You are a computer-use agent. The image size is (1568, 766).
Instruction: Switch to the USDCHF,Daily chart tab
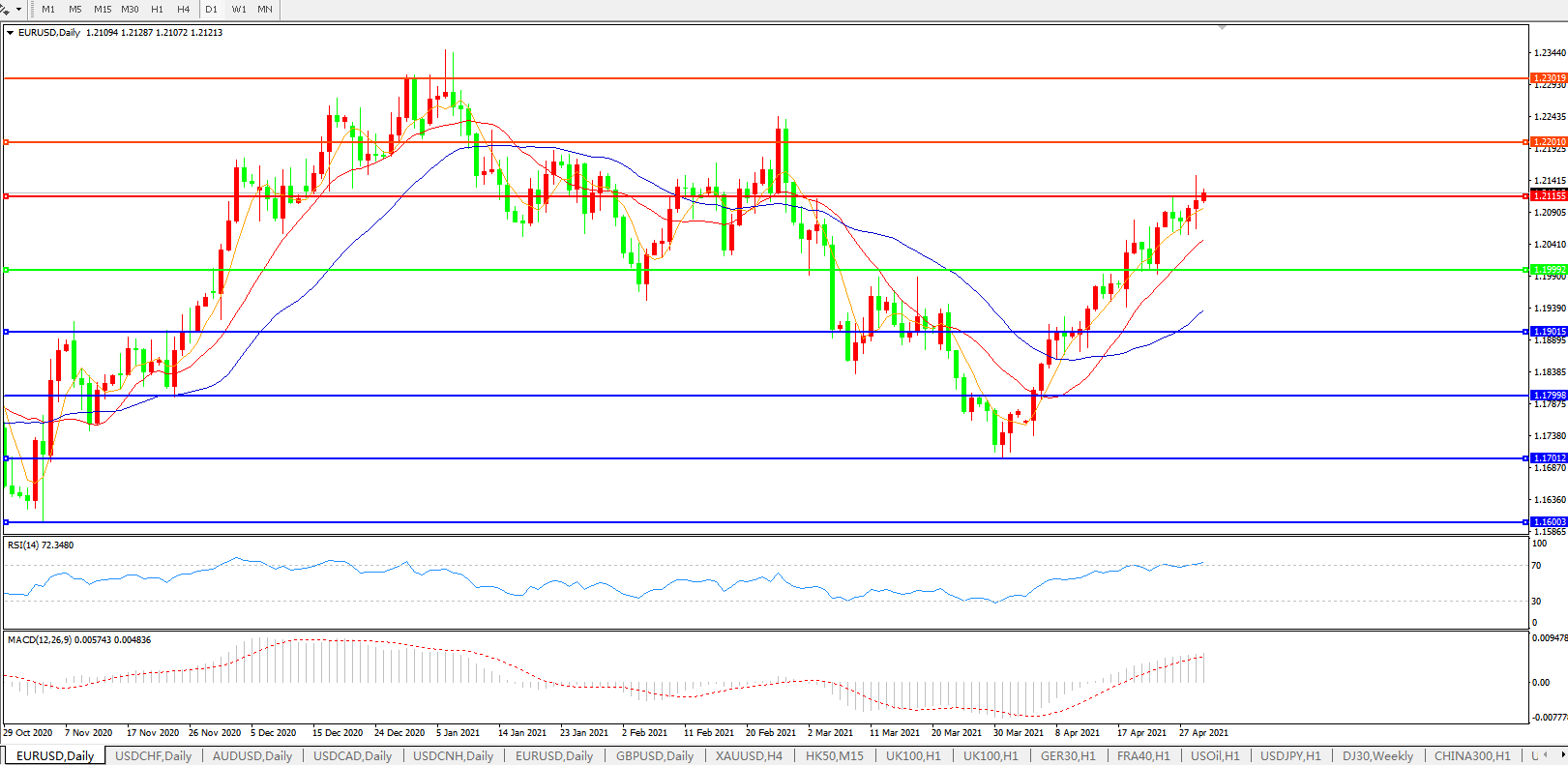(x=153, y=756)
